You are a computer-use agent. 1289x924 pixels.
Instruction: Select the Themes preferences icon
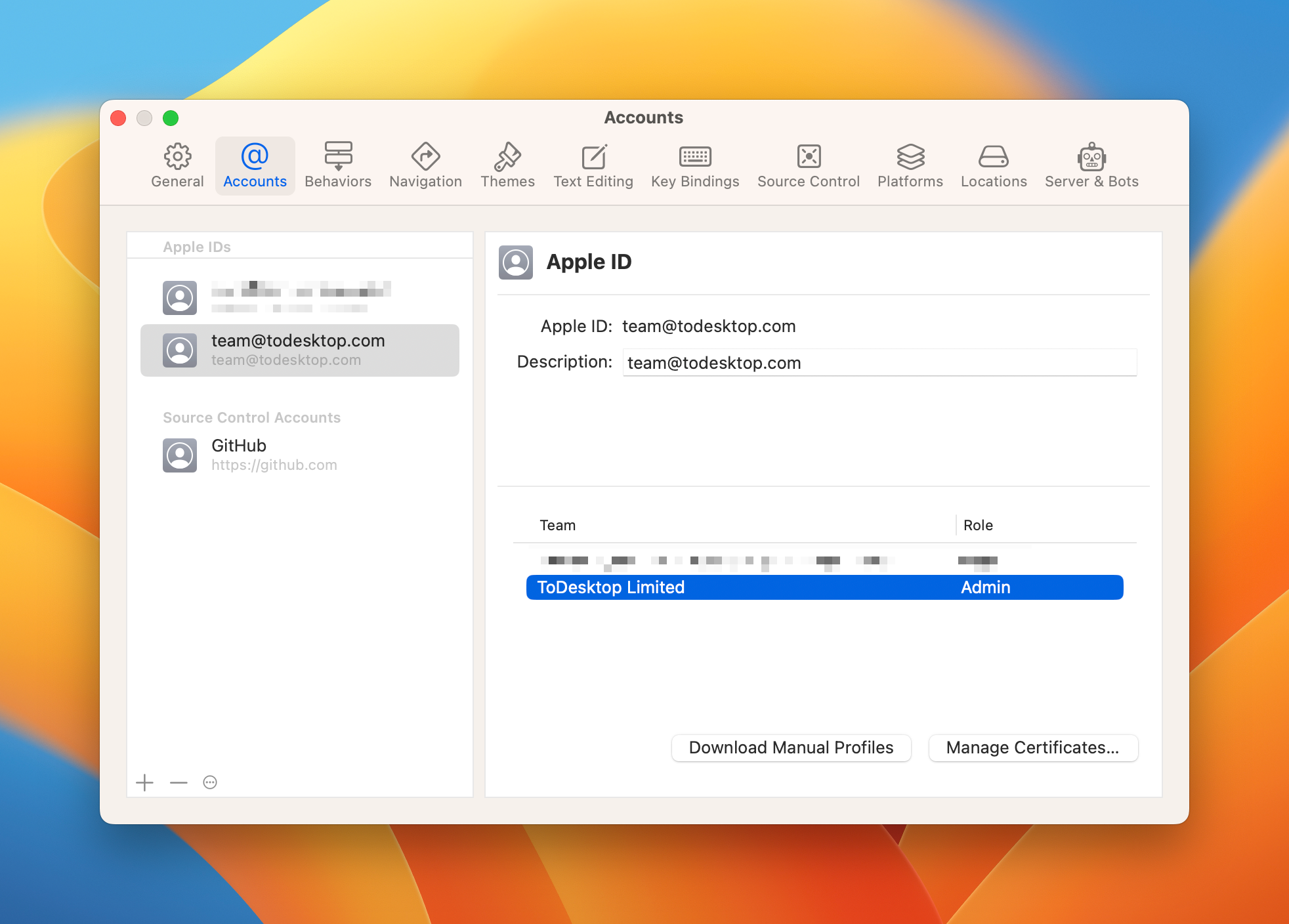[507, 165]
